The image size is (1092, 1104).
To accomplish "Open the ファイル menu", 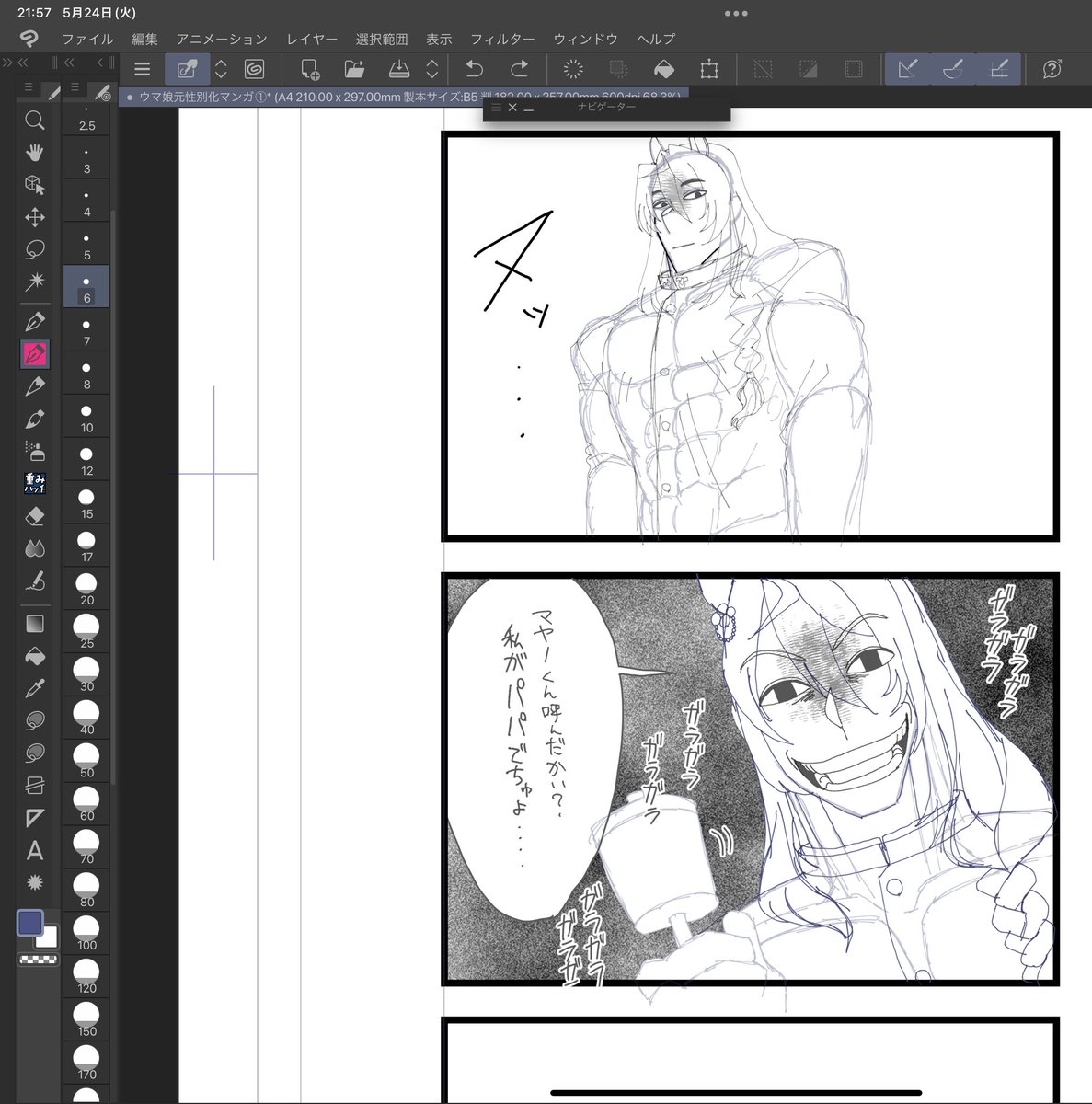I will click(87, 39).
